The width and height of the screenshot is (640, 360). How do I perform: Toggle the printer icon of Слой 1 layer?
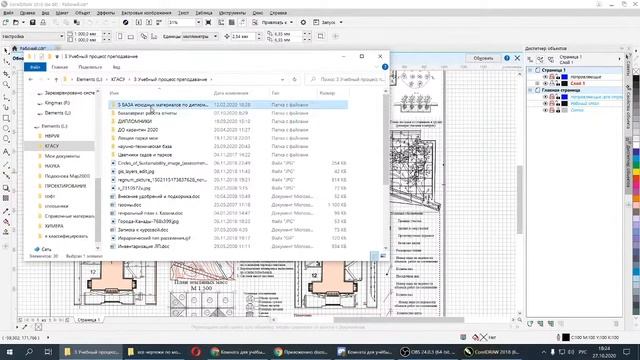coord(551,83)
